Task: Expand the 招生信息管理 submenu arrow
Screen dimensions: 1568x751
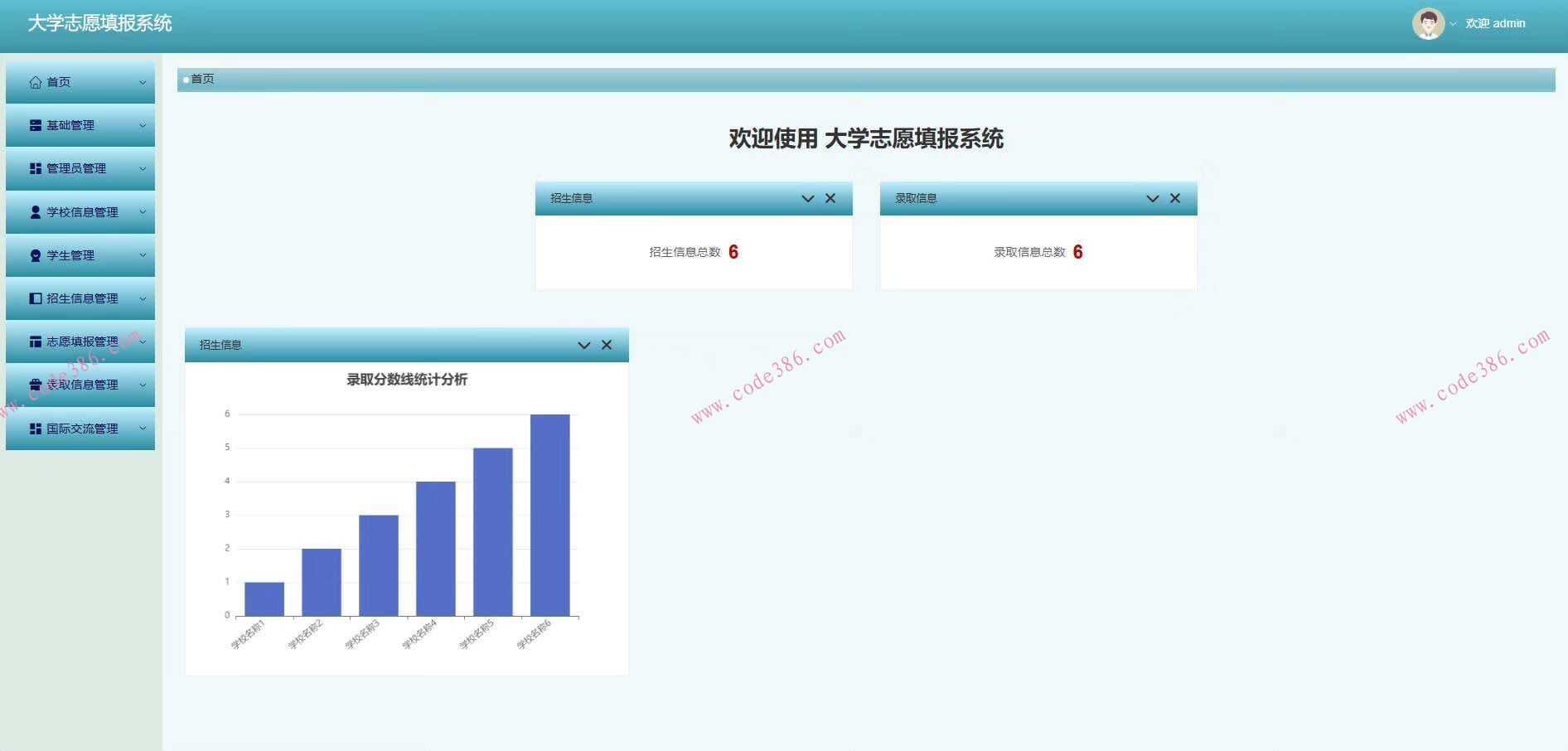Action: tap(143, 298)
